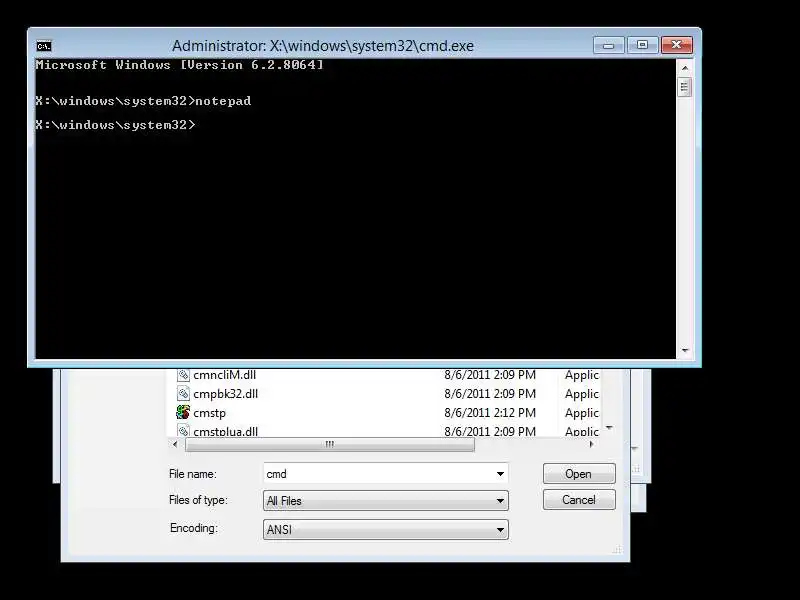
Task: Click the cmncliM.dll file name
Action: [224, 375]
